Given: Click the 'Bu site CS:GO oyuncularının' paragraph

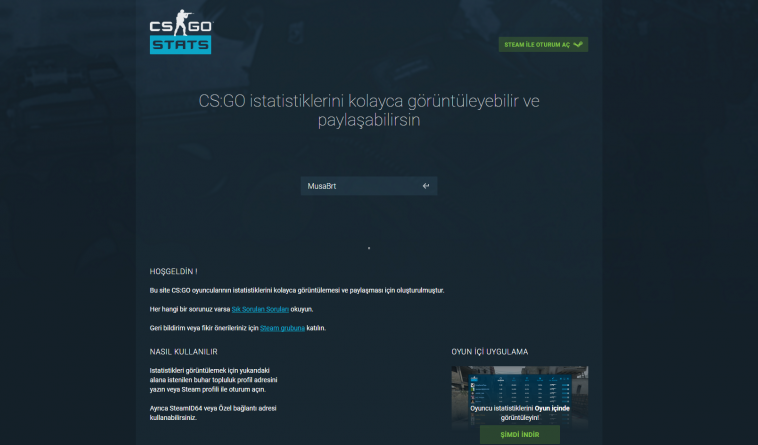Looking at the screenshot, I should tap(297, 290).
